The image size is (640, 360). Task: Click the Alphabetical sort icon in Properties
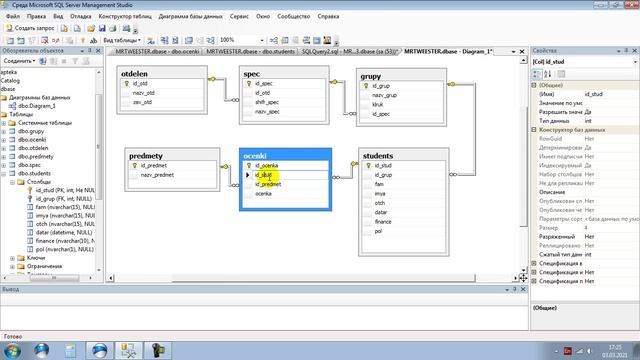548,74
